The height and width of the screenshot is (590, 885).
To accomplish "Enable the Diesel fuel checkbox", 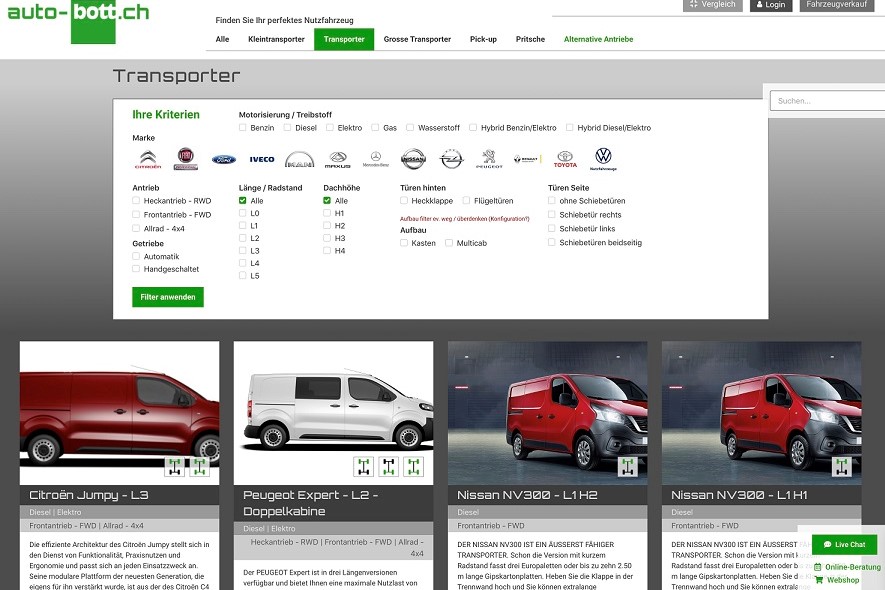I will pyautogui.click(x=287, y=128).
